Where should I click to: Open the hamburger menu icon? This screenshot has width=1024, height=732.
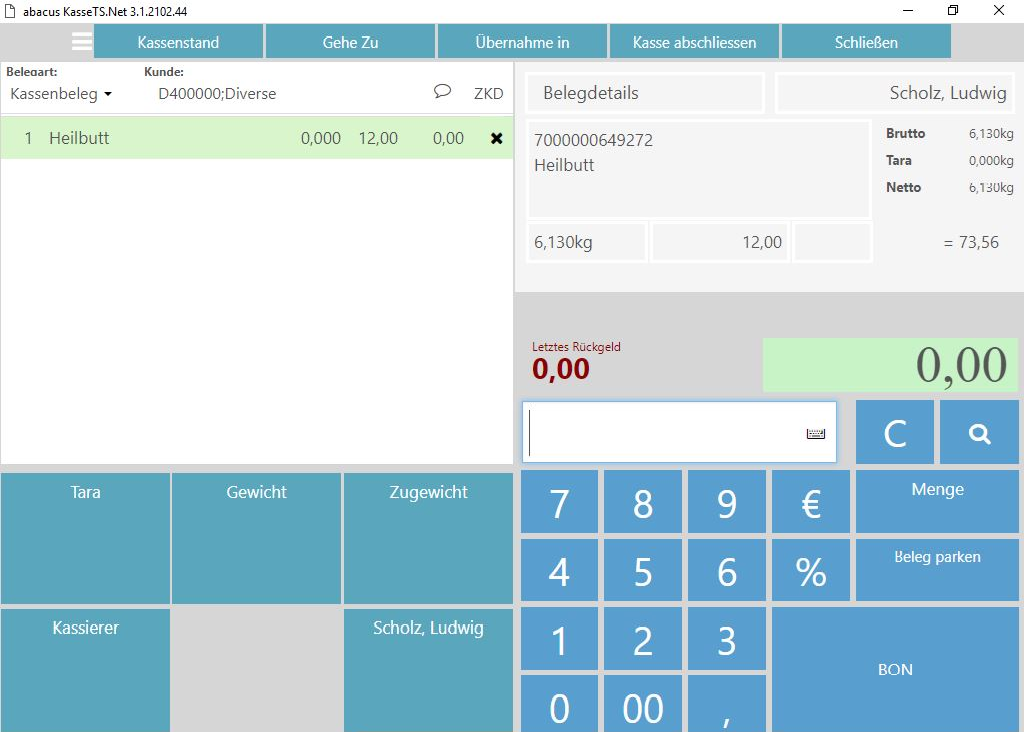(82, 42)
